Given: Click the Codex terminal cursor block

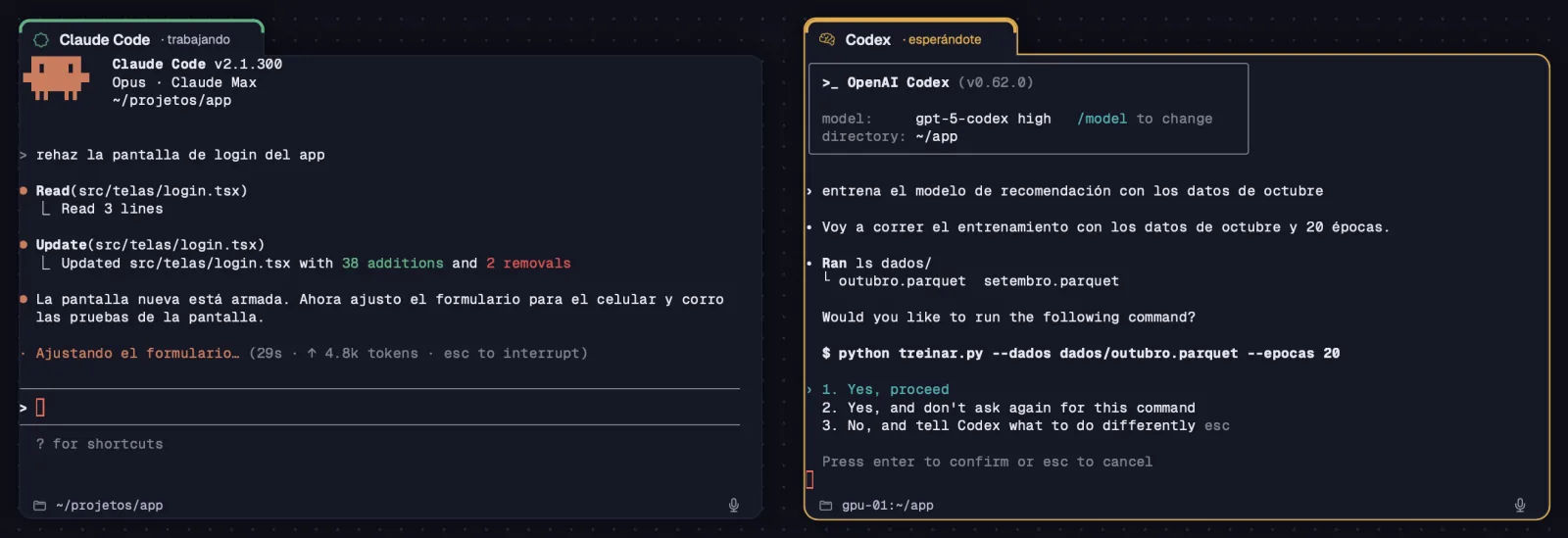Looking at the screenshot, I should point(809,479).
